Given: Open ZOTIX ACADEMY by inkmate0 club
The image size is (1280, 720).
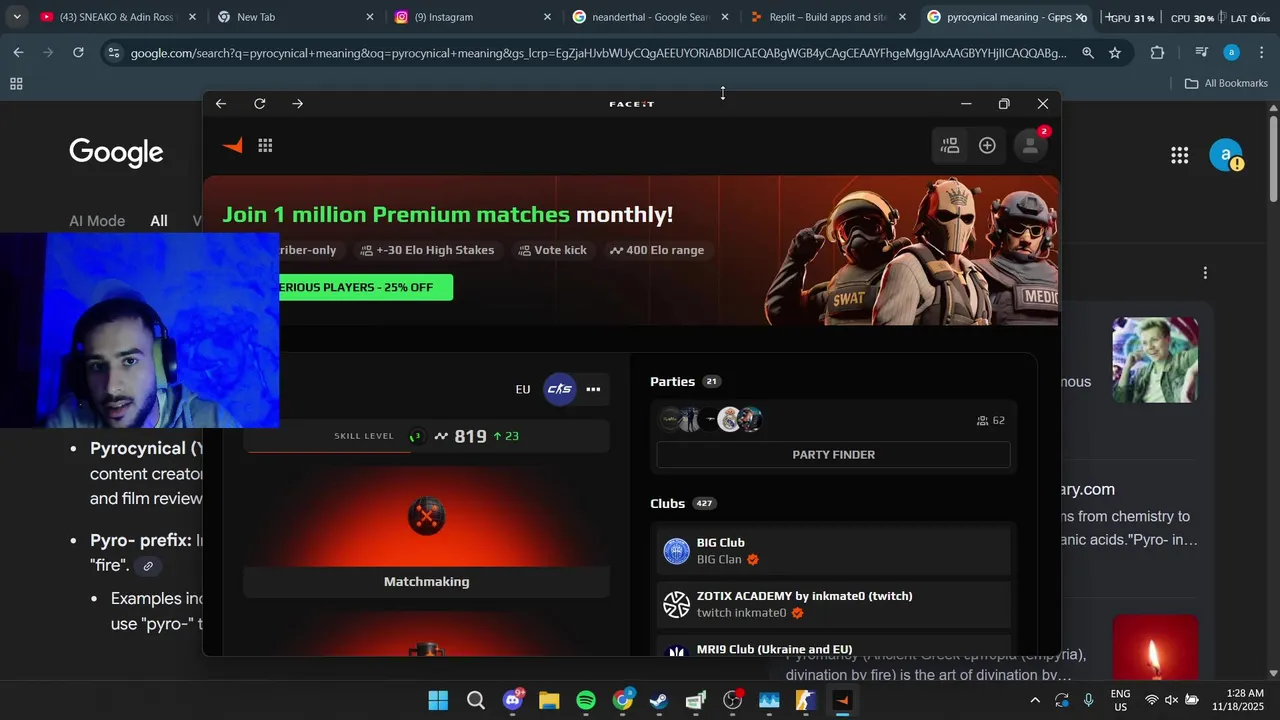Looking at the screenshot, I should click(833, 604).
